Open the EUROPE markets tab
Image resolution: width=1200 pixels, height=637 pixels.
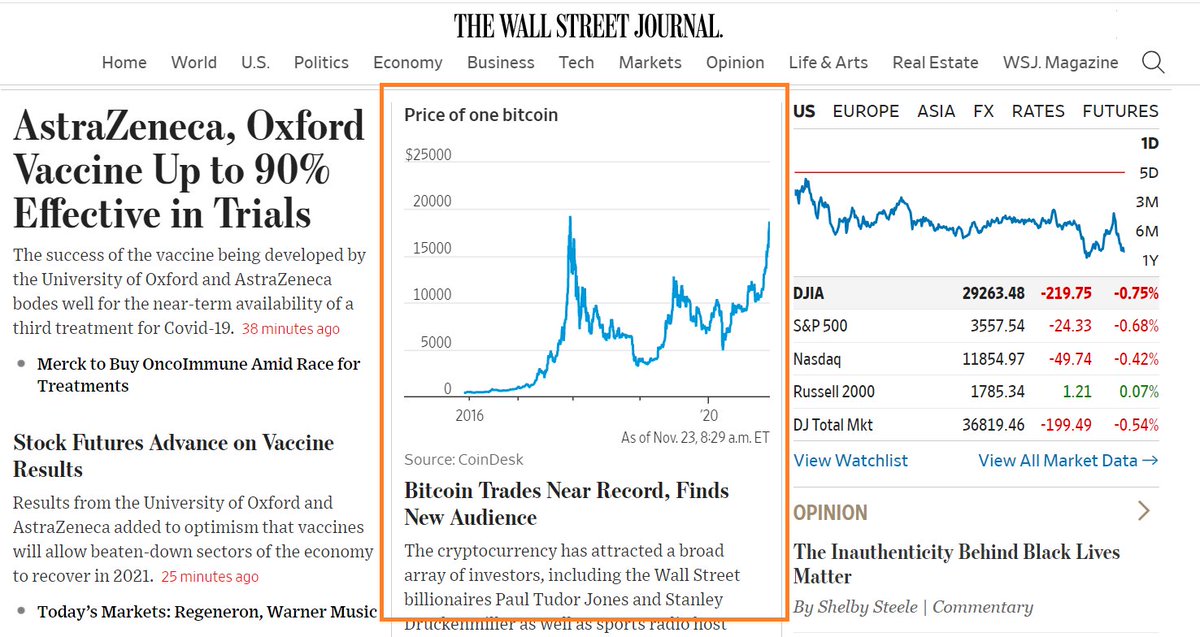(866, 111)
